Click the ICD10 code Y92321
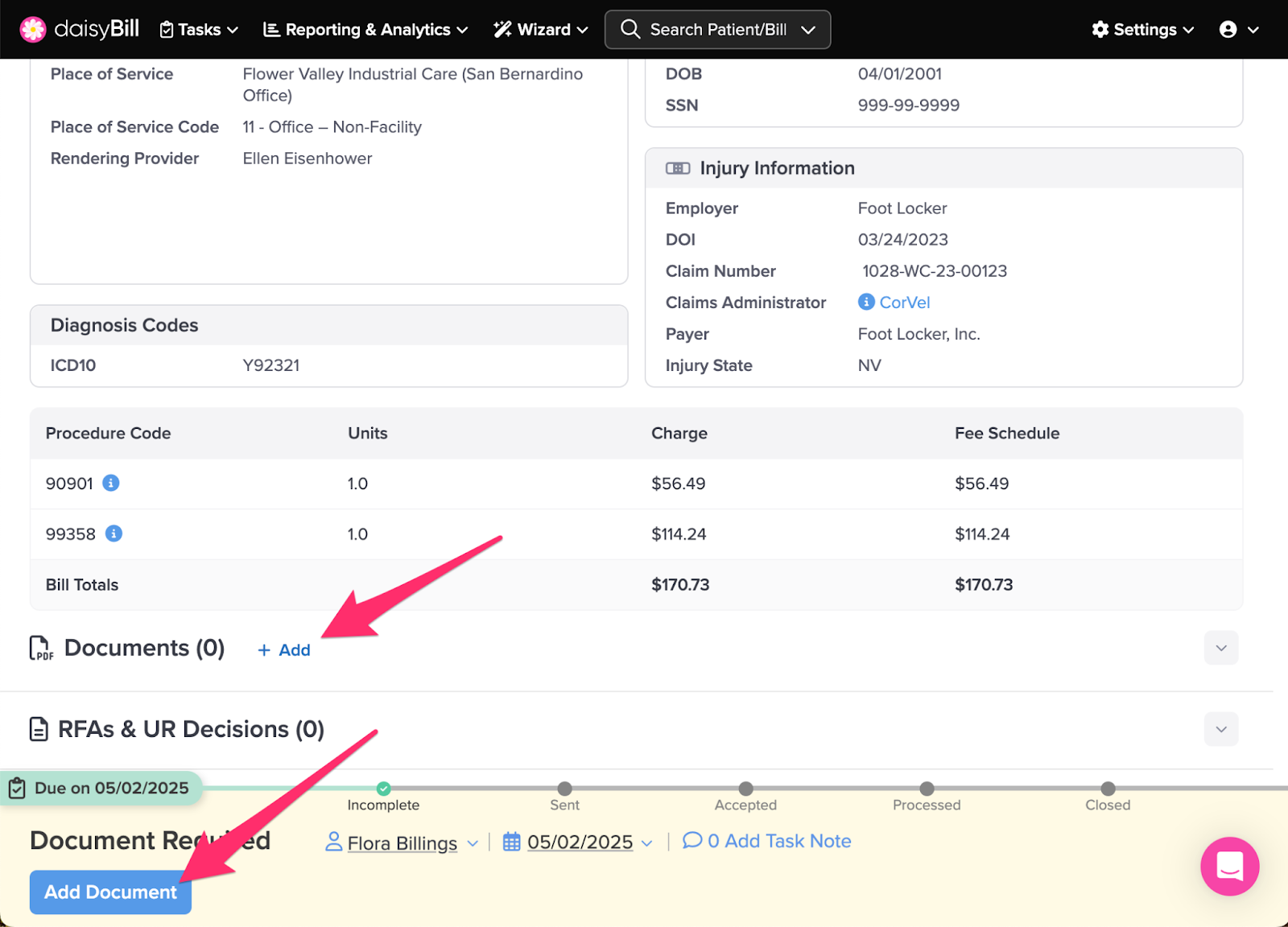Image resolution: width=1288 pixels, height=927 pixels. coord(271,365)
